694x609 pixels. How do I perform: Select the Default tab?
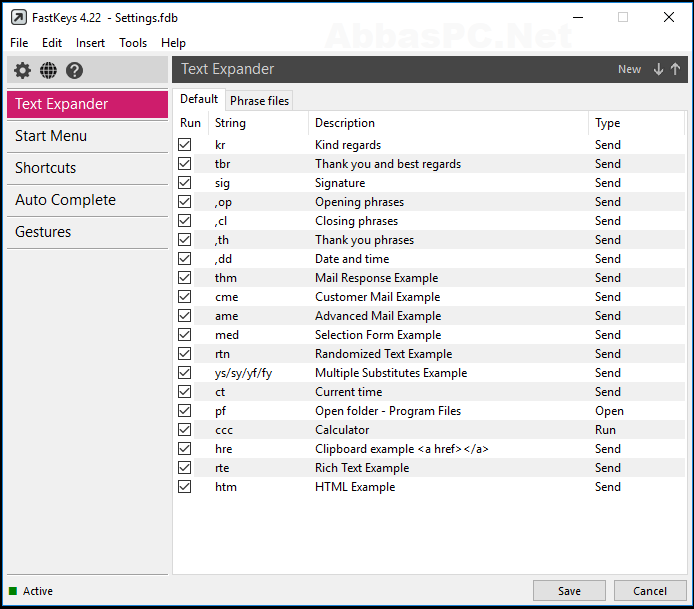[x=199, y=99]
